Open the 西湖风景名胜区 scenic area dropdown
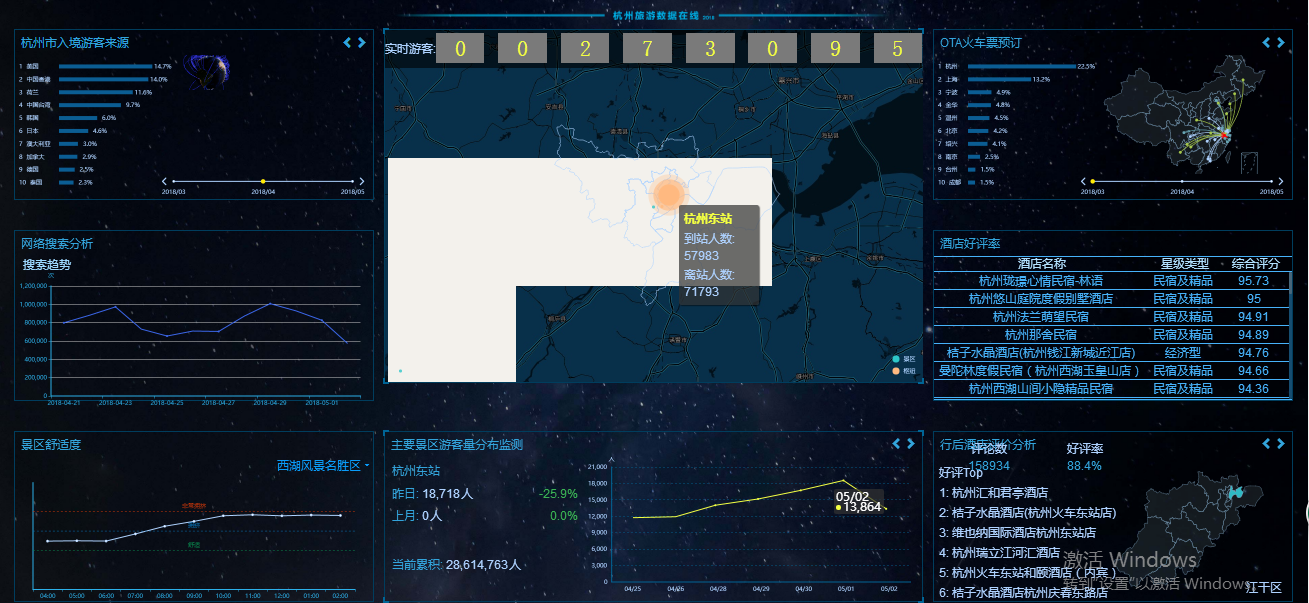The image size is (1309, 603). 322,466
